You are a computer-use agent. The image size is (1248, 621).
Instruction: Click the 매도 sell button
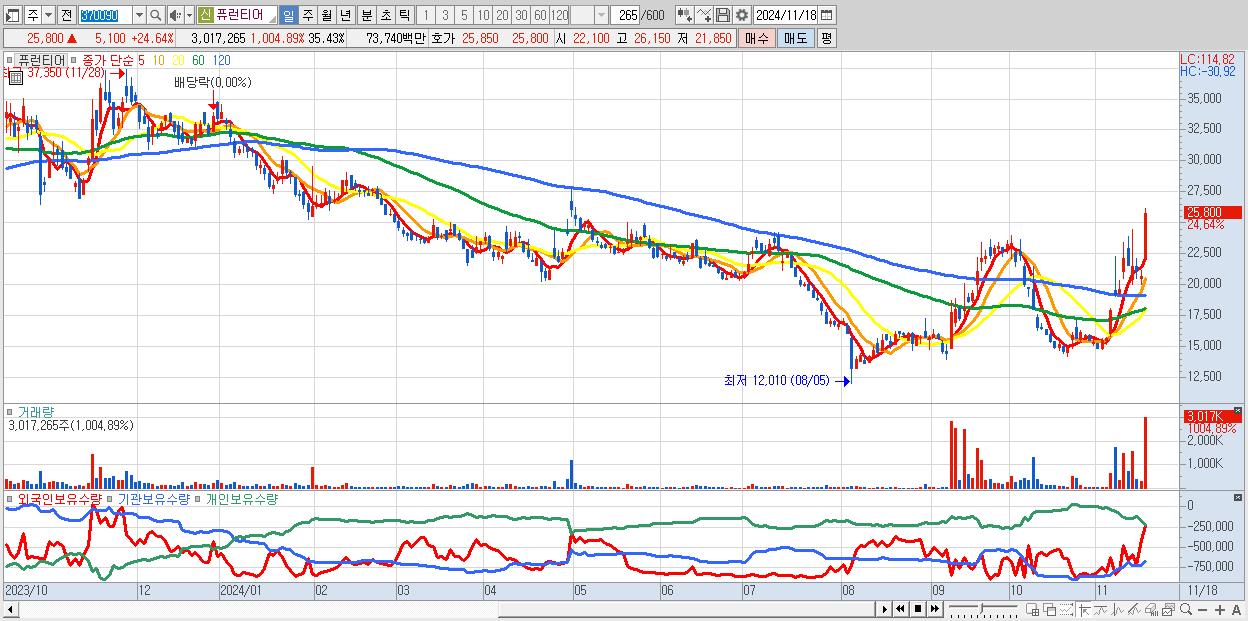795,38
